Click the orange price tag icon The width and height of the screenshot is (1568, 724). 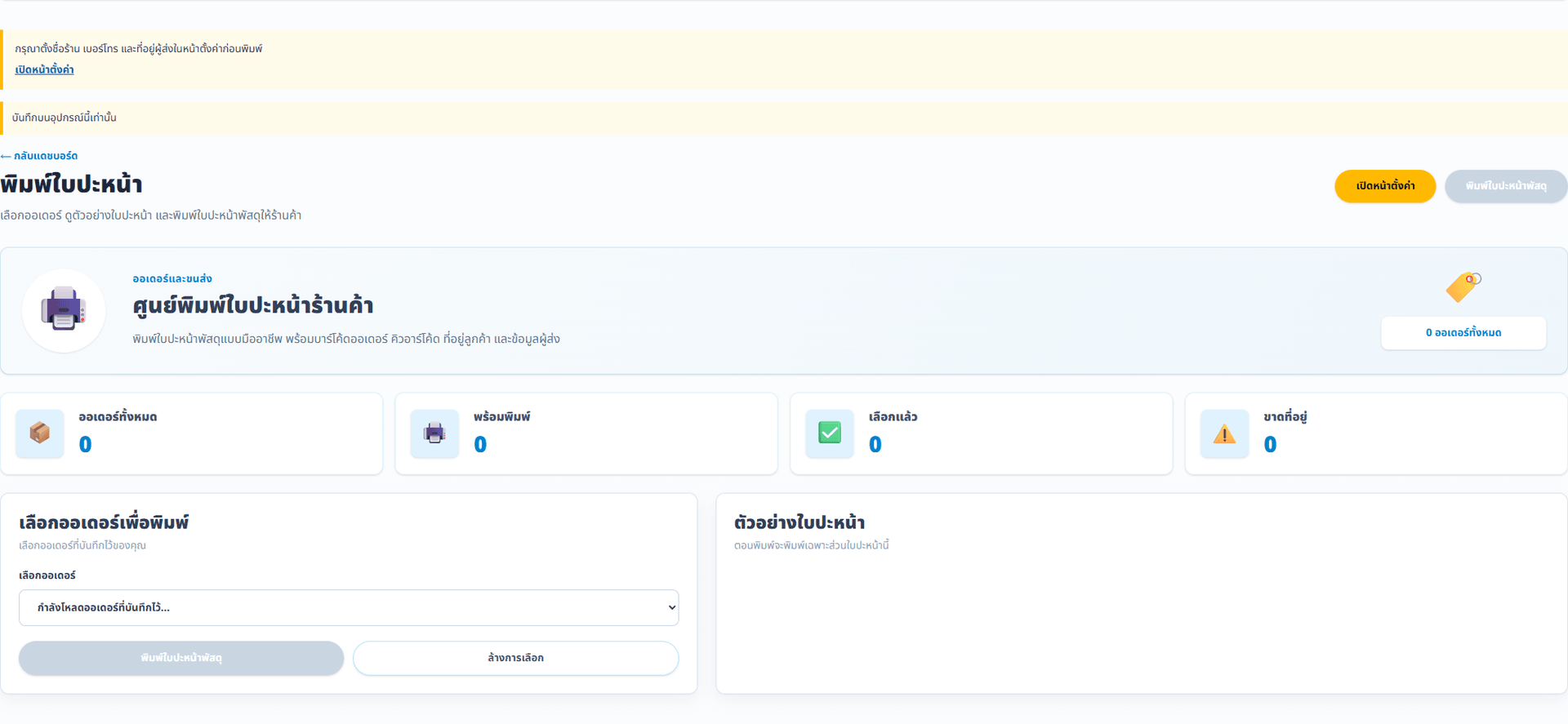[x=1463, y=286]
